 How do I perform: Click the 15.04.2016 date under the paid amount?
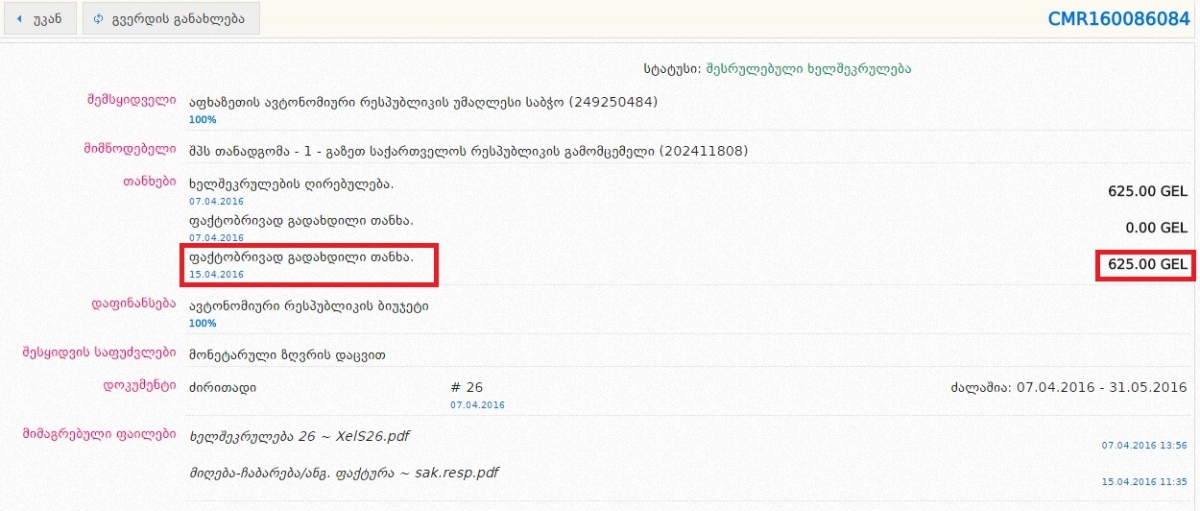[x=216, y=274]
